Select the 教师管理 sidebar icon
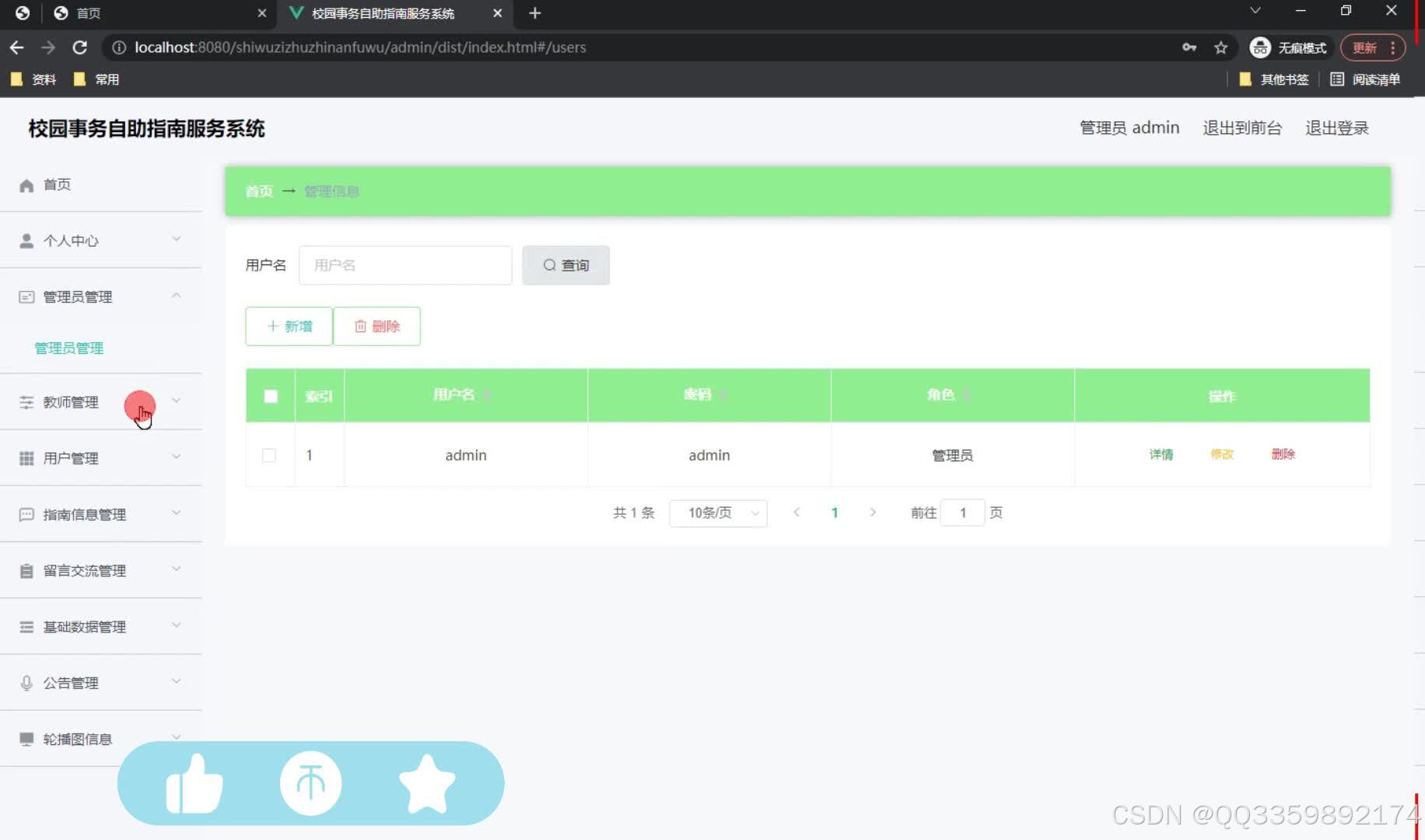 coord(26,402)
